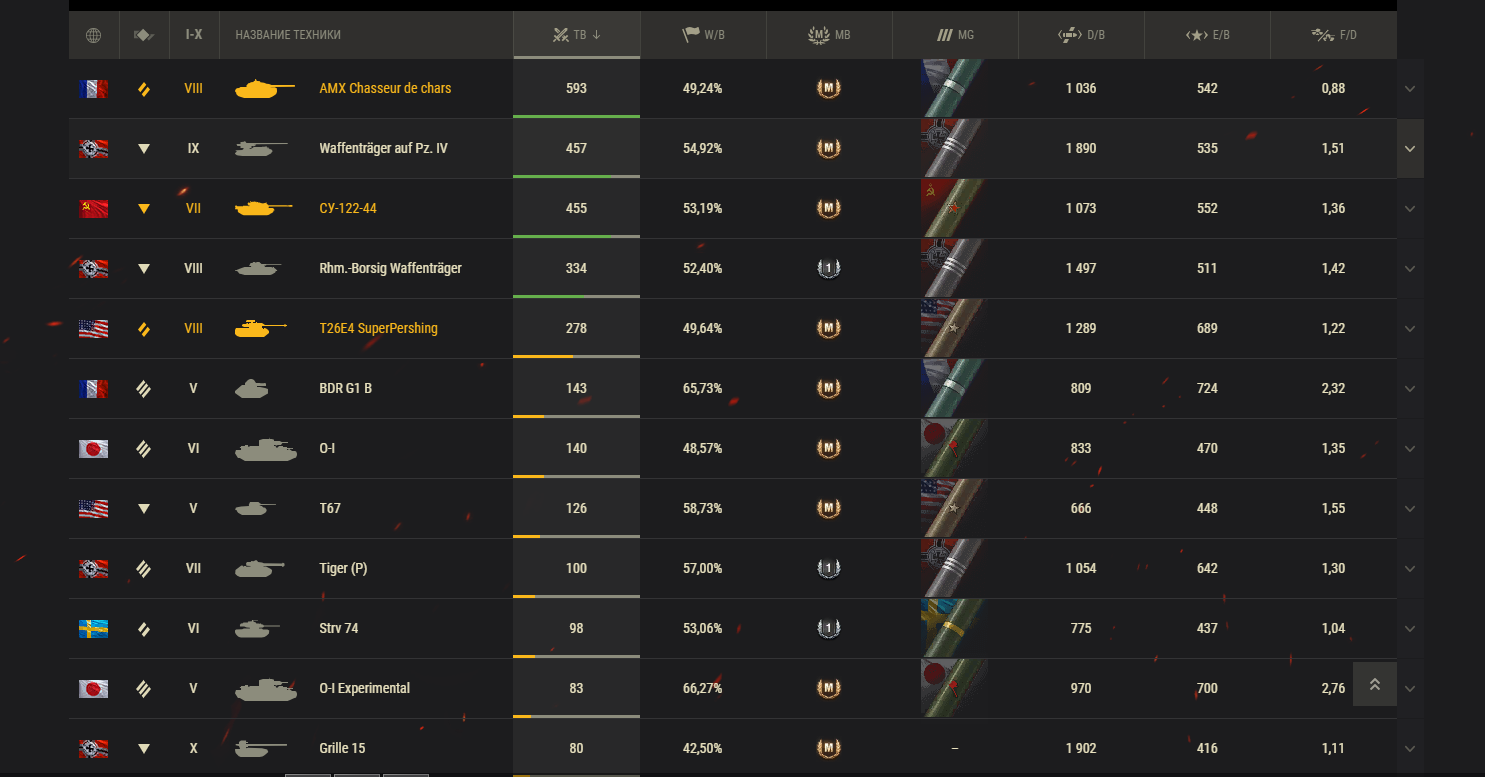Image resolution: width=1485 pixels, height=777 pixels.
Task: Click the O-I heavy tank silhouette icon
Action: tap(265, 449)
